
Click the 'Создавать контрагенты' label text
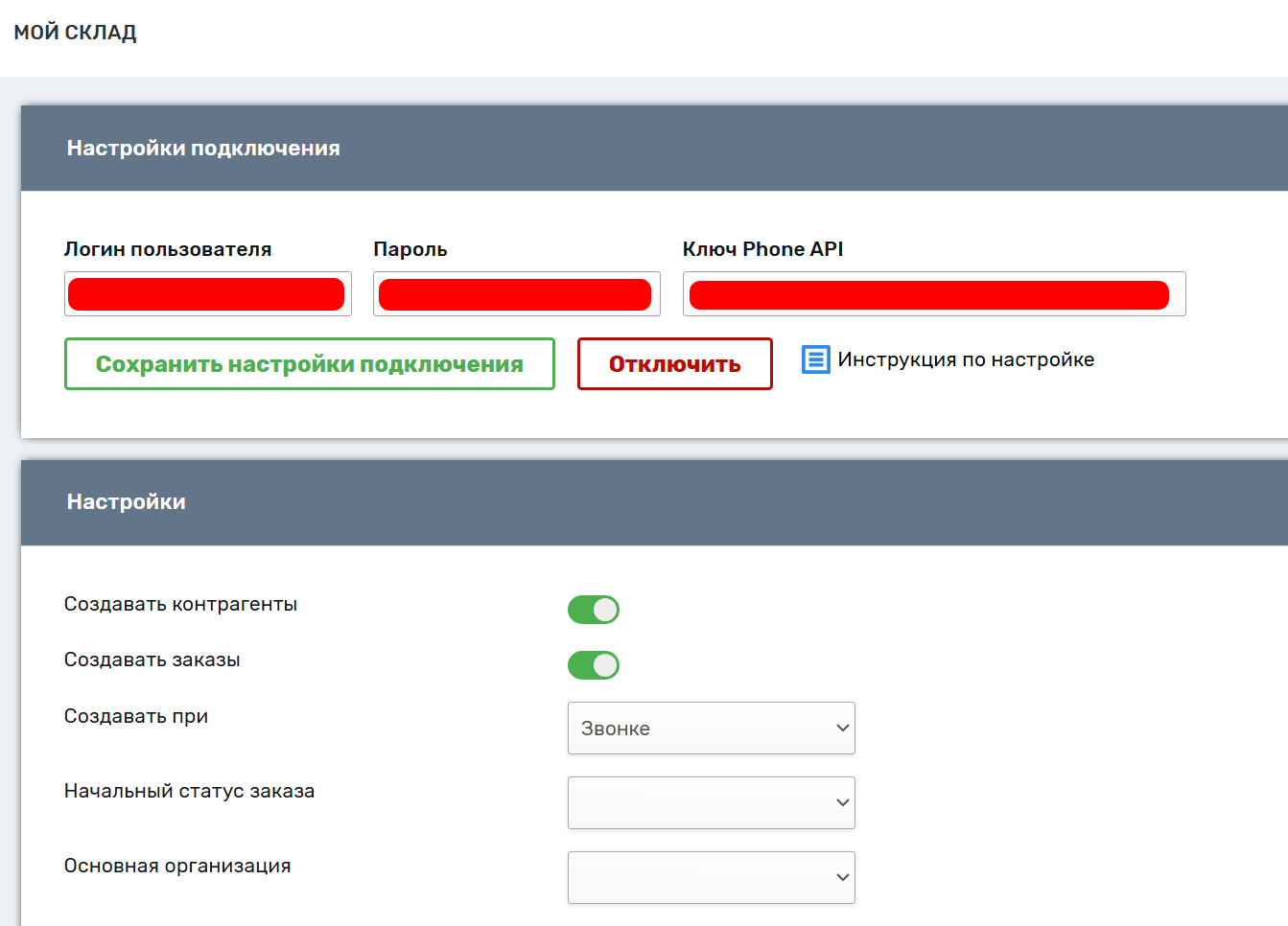coord(180,605)
